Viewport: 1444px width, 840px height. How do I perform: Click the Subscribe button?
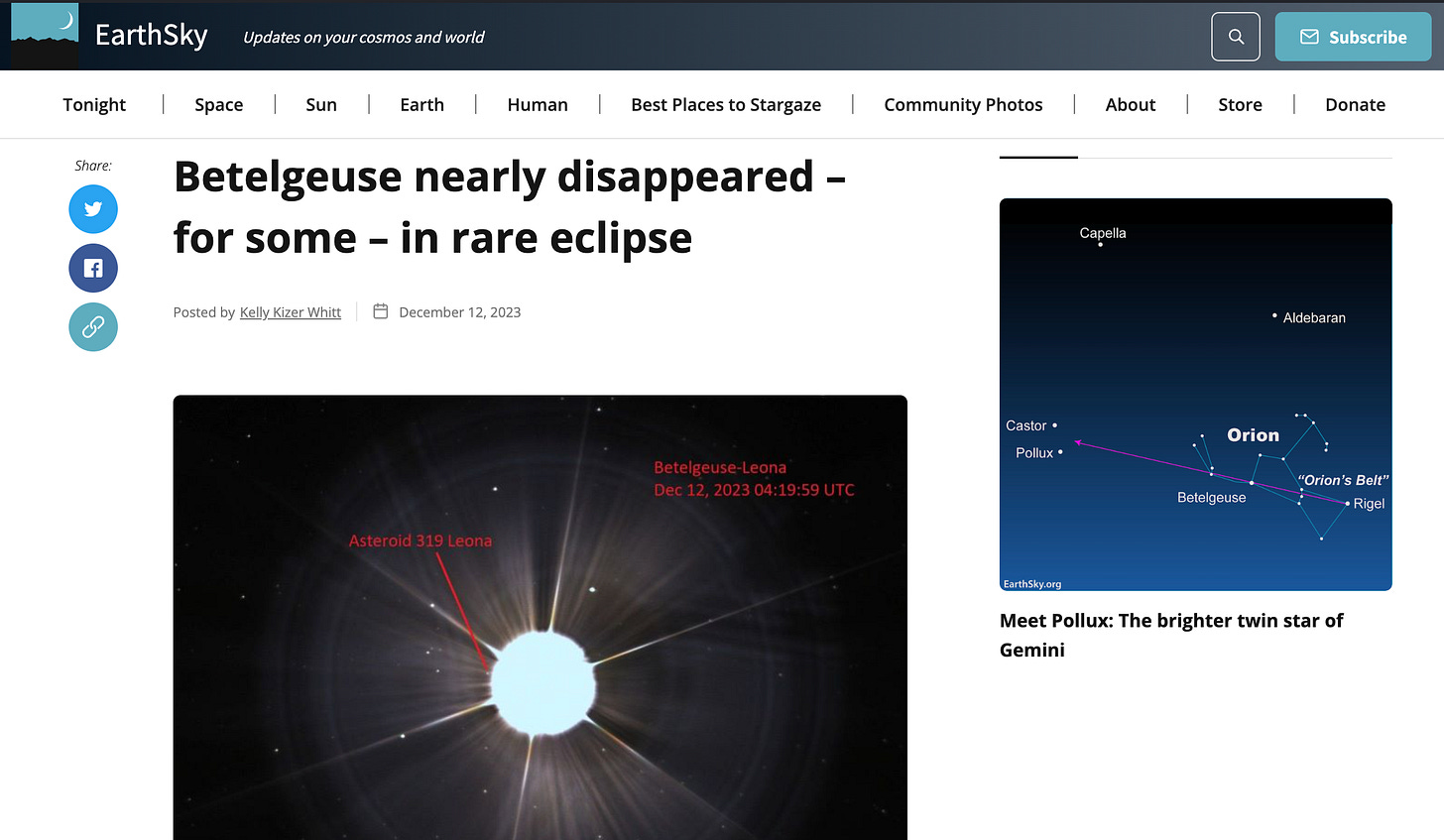coord(1353,37)
